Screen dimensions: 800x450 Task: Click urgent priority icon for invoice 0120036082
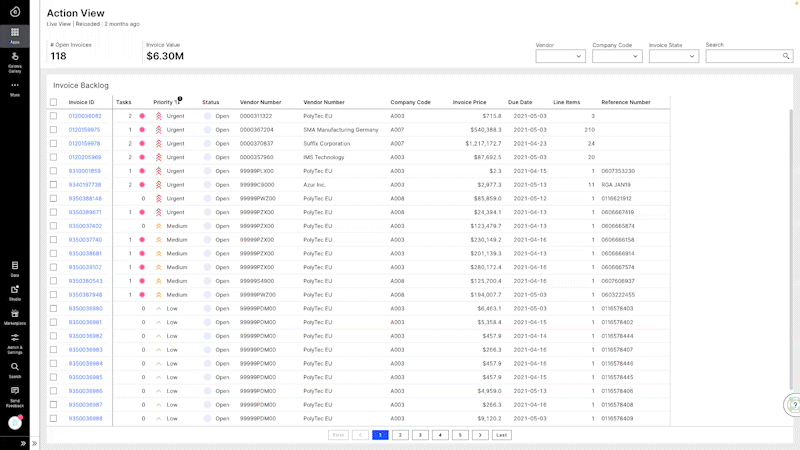159,116
